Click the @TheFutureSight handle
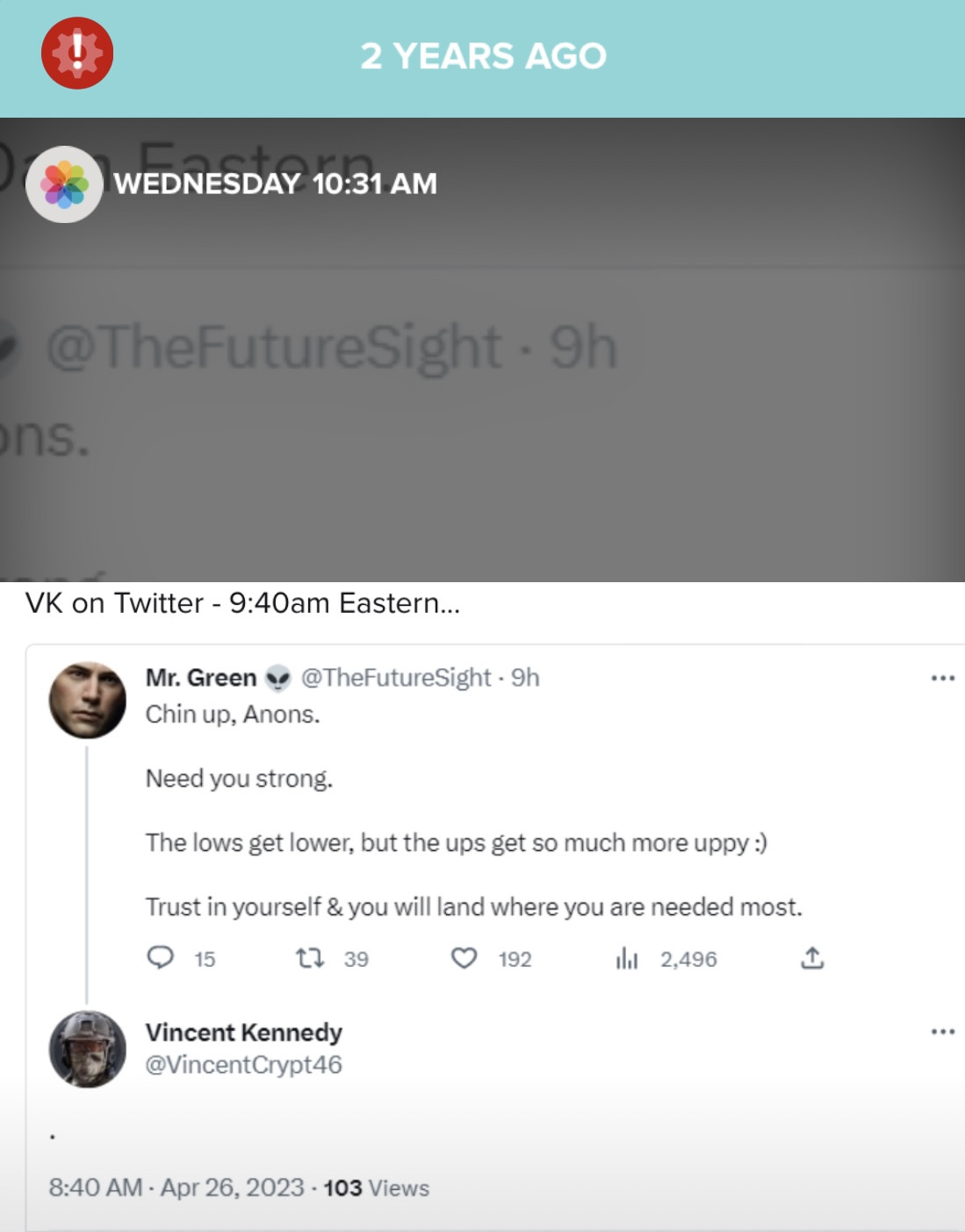 395,678
